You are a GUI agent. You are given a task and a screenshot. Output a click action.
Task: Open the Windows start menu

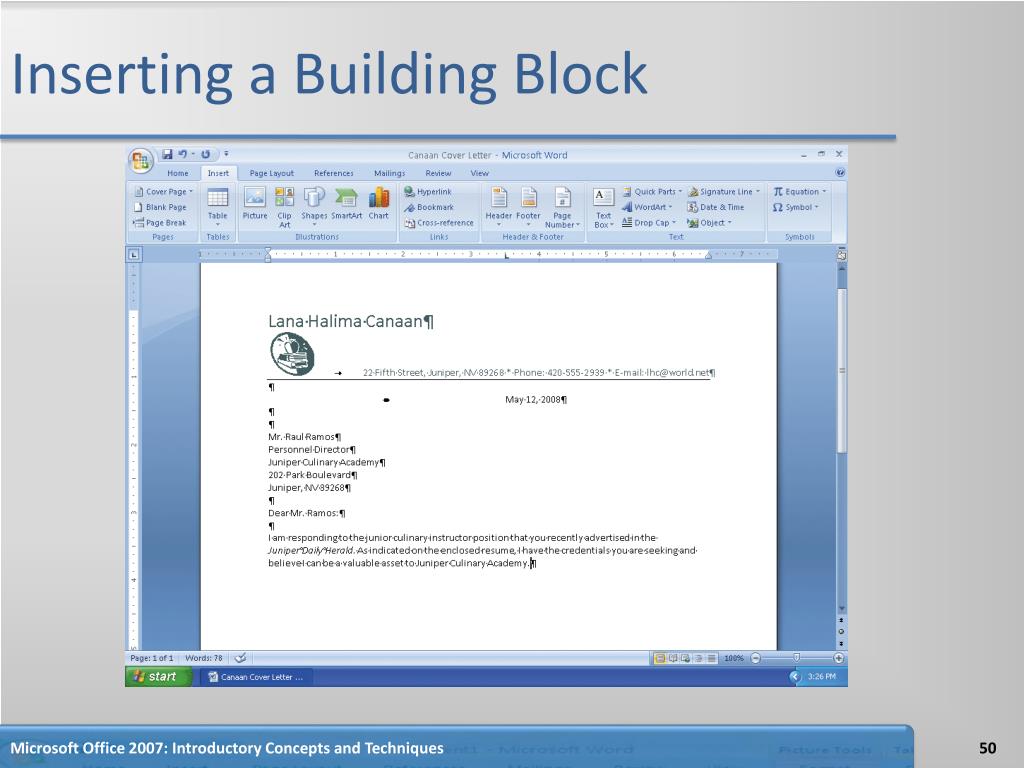click(158, 677)
